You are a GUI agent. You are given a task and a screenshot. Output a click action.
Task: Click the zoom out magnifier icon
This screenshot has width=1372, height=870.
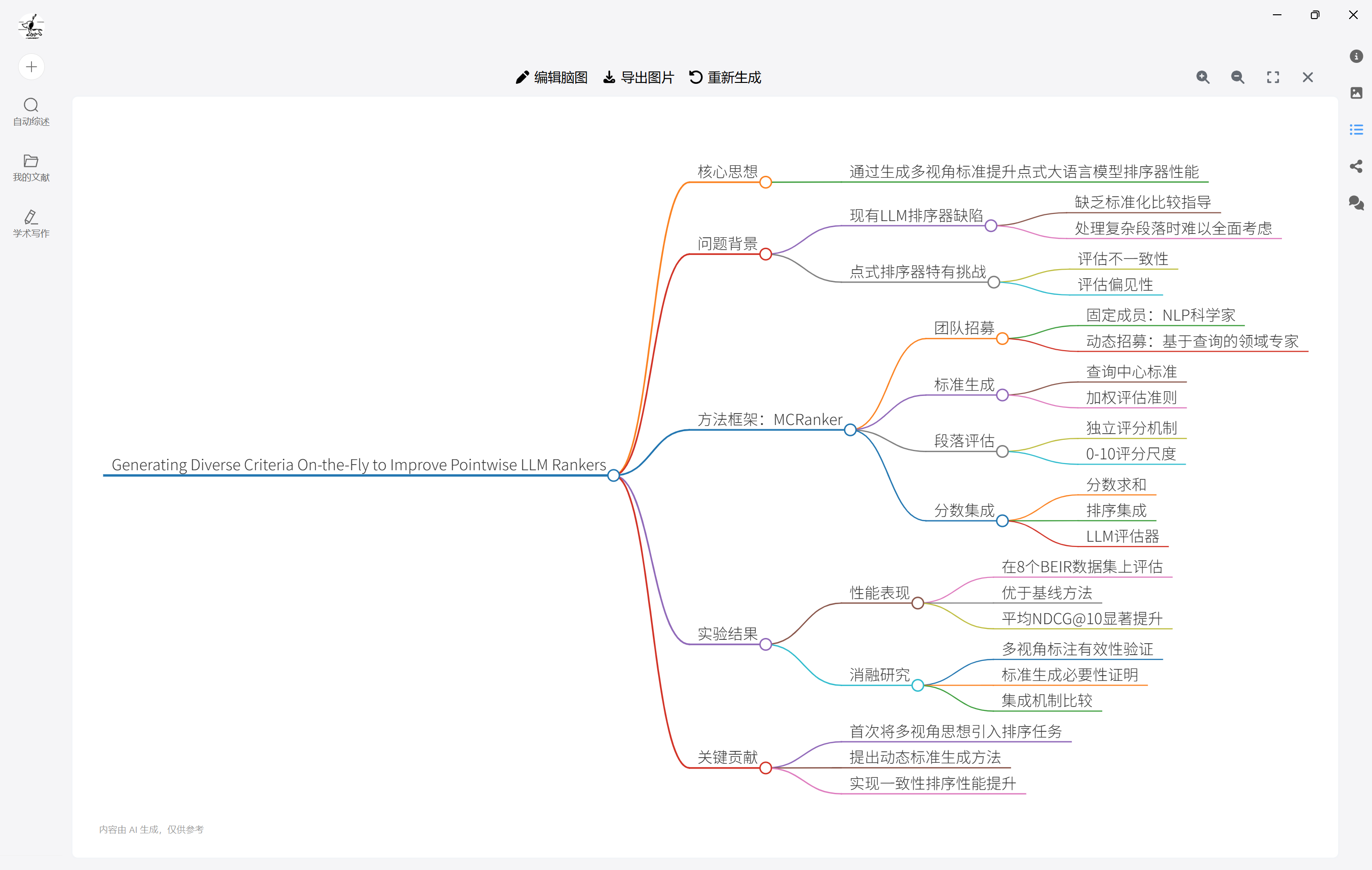(x=1238, y=78)
